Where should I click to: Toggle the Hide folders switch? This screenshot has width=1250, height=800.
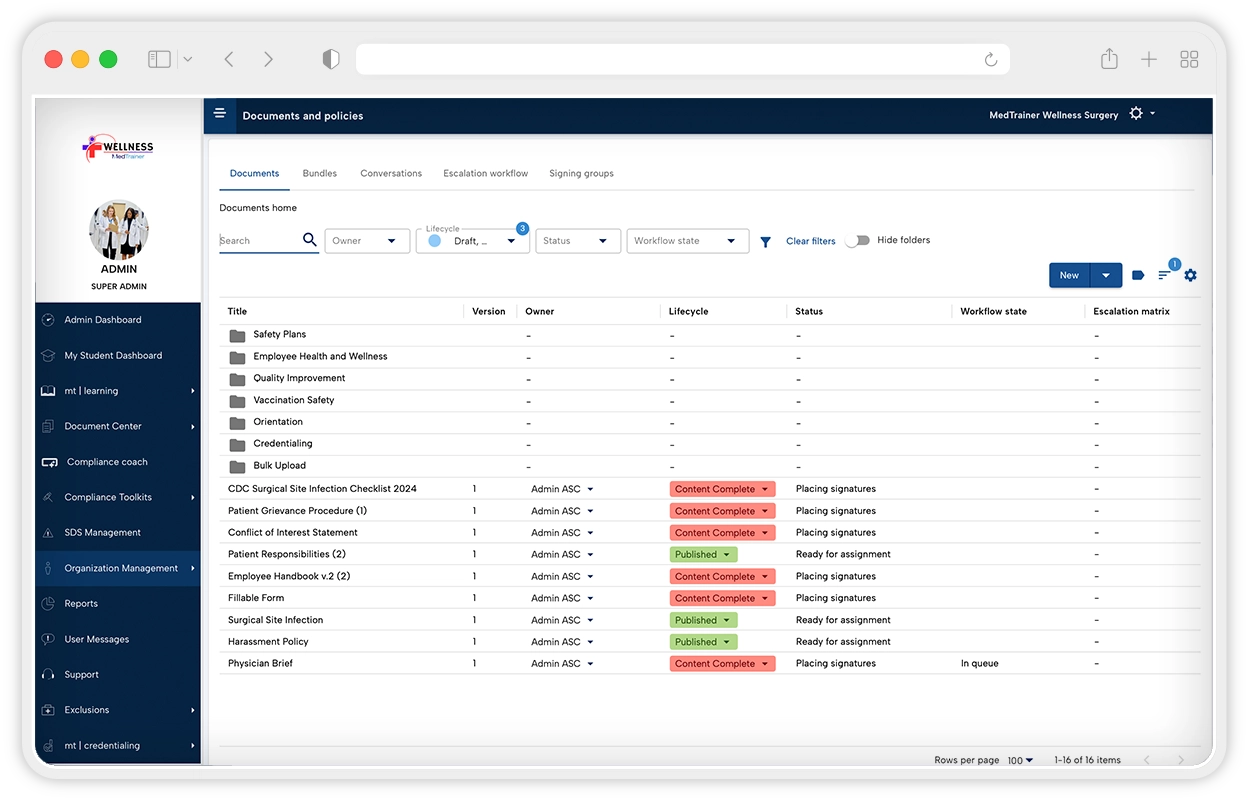pos(857,241)
